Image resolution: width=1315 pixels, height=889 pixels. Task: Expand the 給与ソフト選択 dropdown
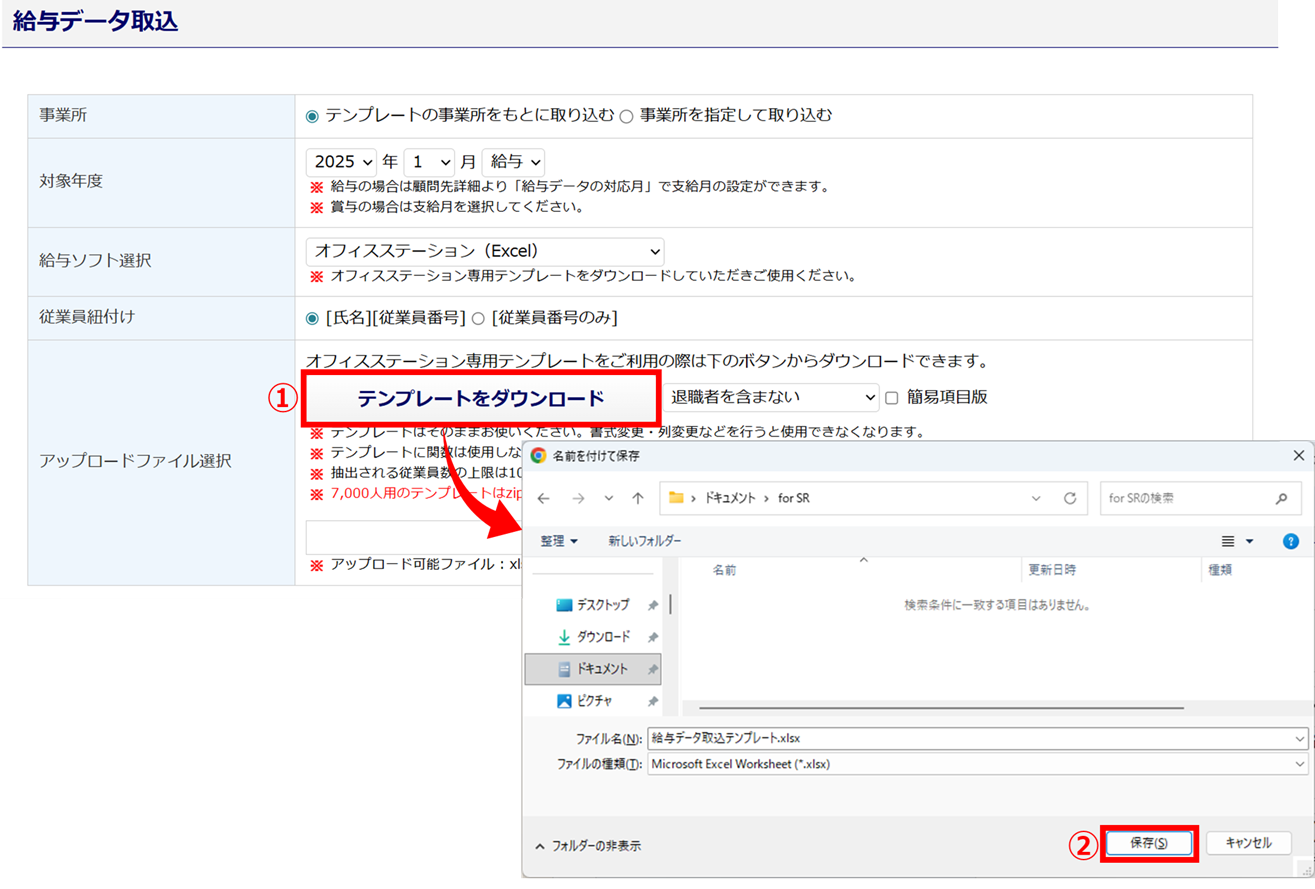click(x=484, y=251)
